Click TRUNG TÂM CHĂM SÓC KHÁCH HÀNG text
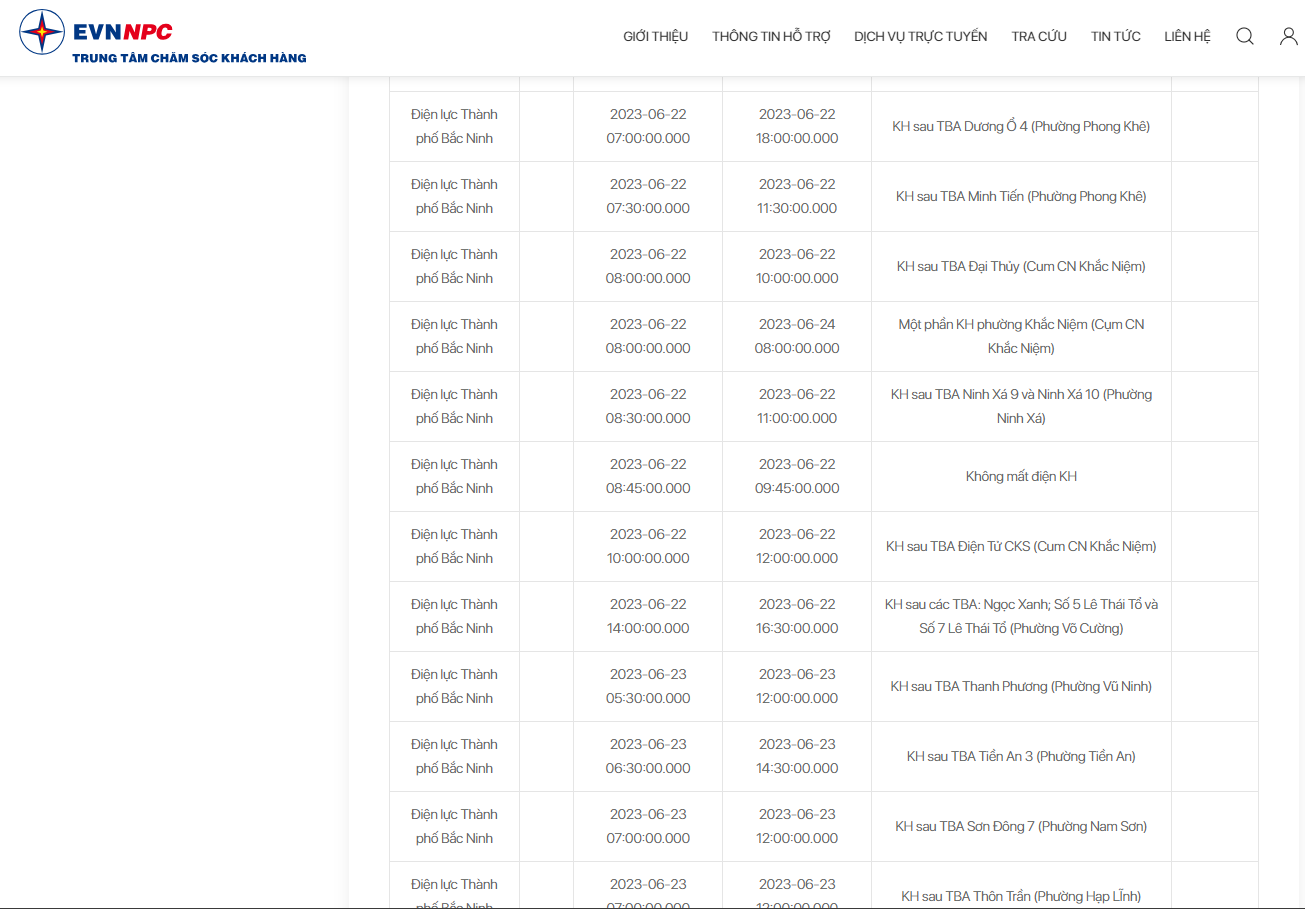This screenshot has height=909, width=1305. 189,58
